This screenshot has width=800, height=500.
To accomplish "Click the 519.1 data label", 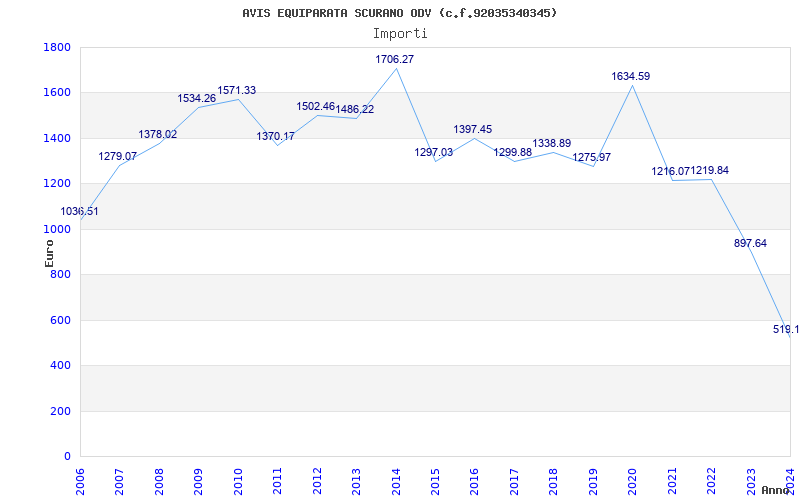I will [786, 330].
